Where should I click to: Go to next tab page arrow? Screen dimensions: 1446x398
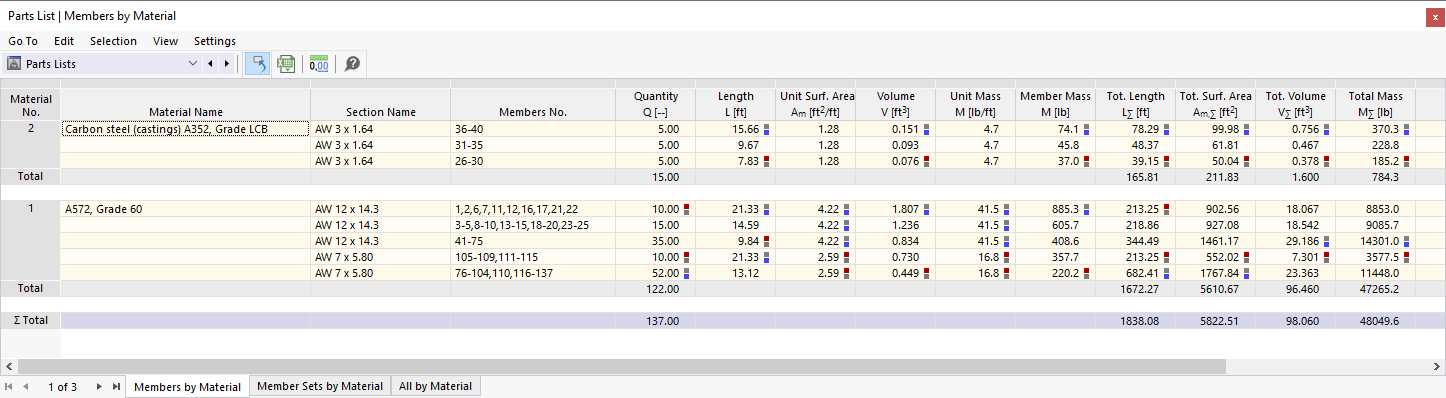click(99, 386)
